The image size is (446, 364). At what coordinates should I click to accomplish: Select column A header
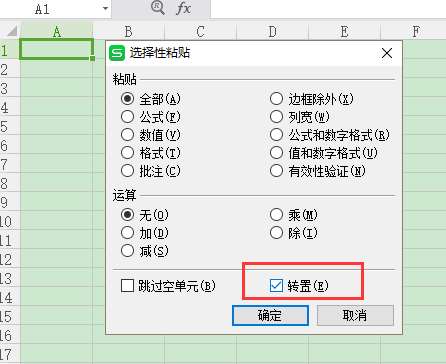pos(57,32)
